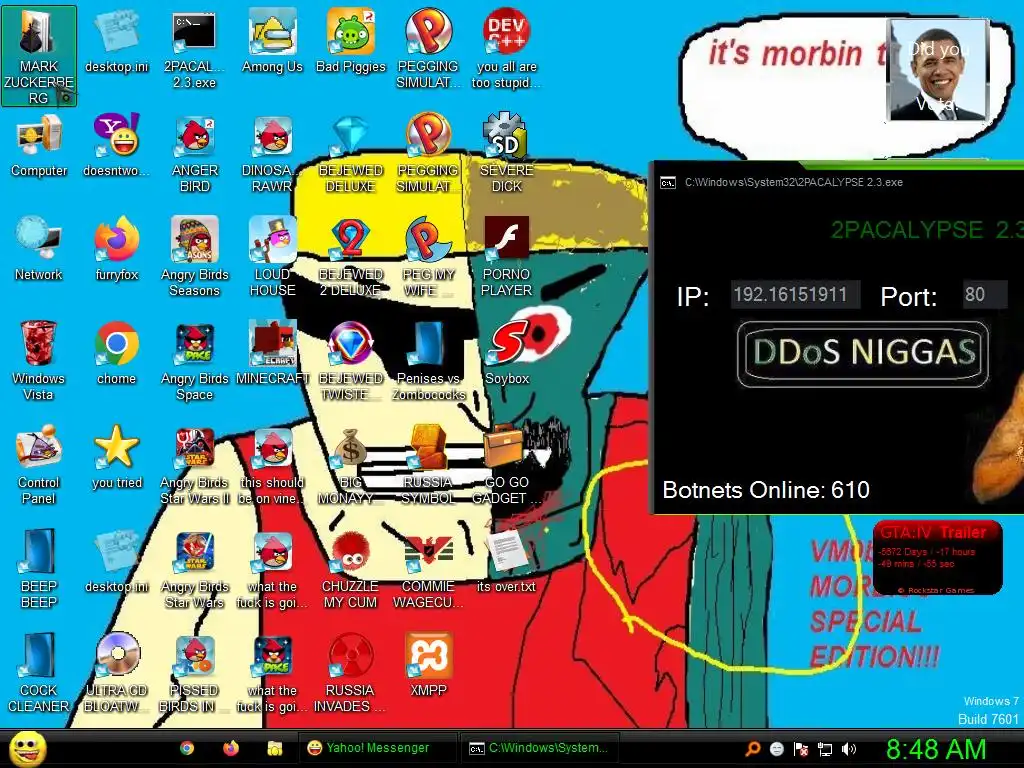Click the GTA:IV Trailer countdown gadget
Image resolution: width=1024 pixels, height=768 pixels.
click(x=937, y=558)
